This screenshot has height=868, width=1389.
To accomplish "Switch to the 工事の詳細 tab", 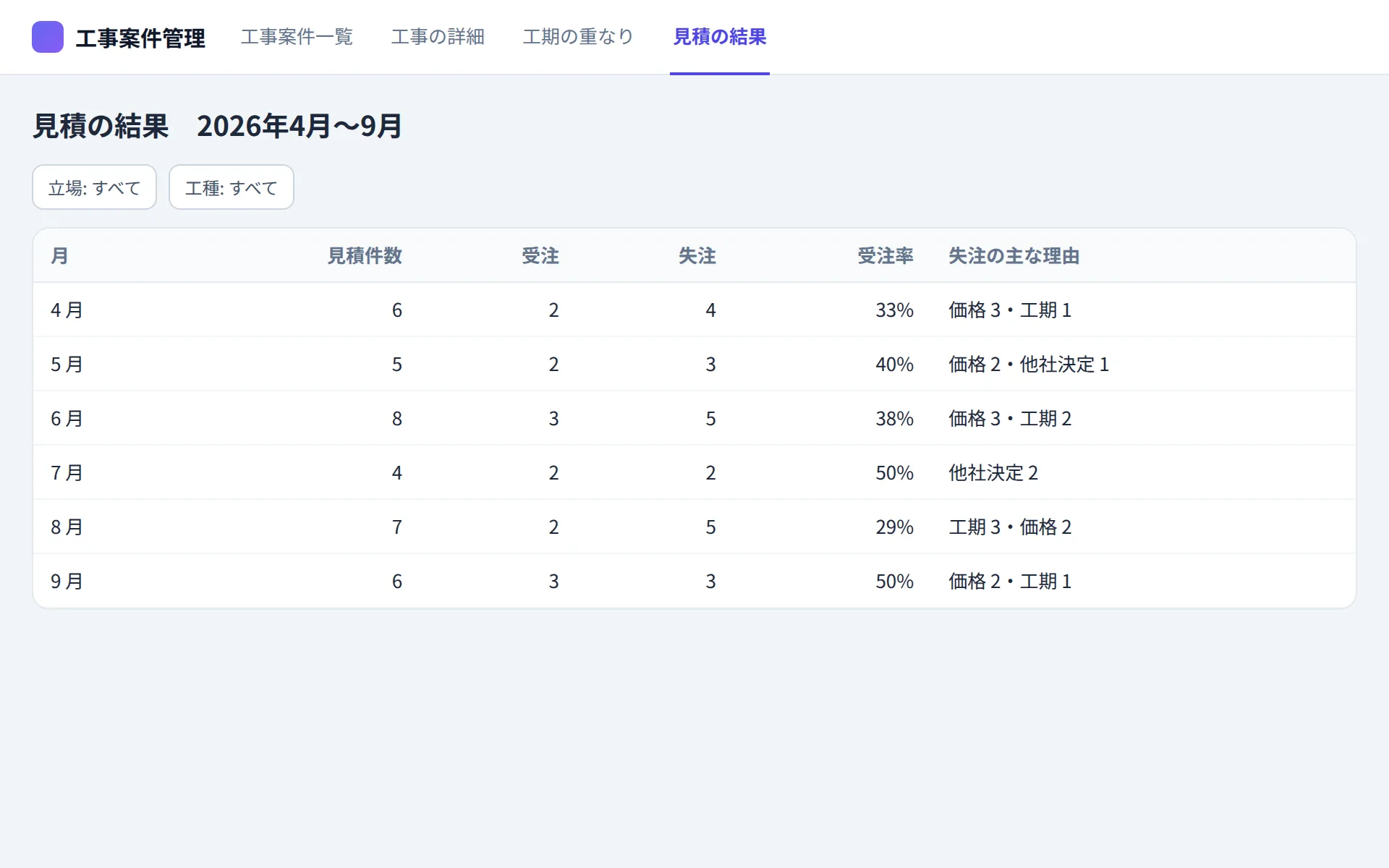I will click(x=438, y=37).
